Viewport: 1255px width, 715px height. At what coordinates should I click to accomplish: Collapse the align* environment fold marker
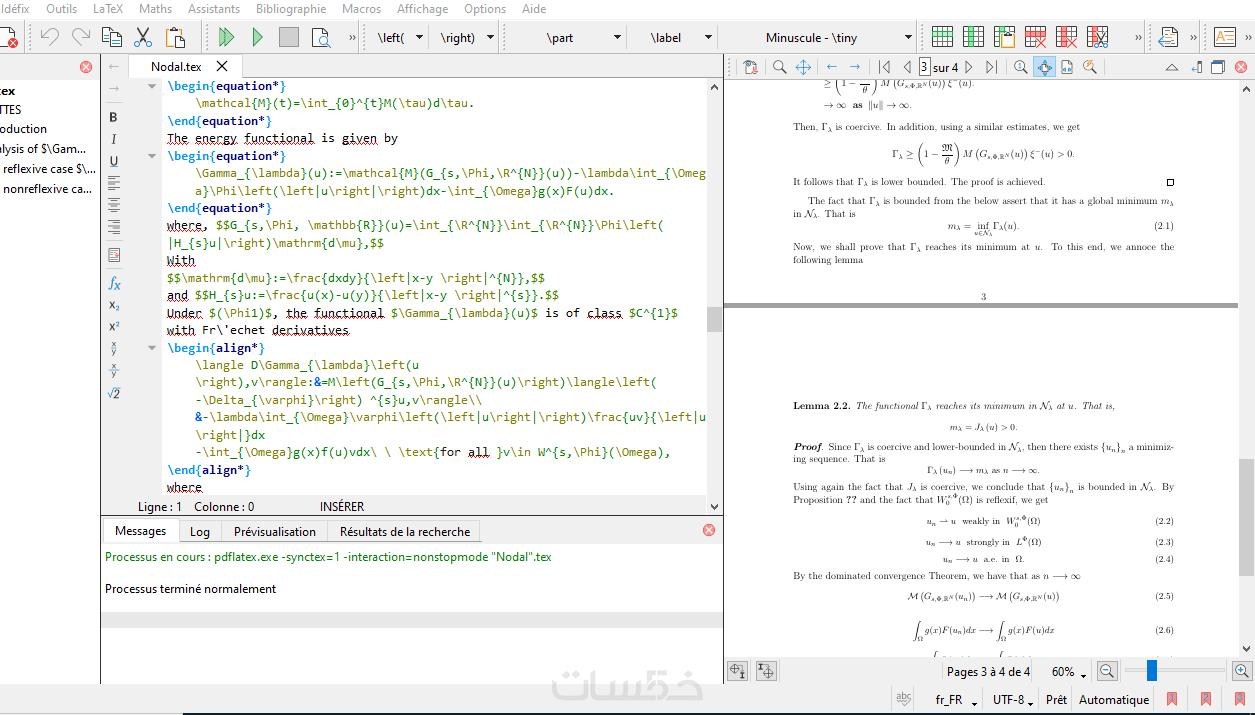click(153, 348)
